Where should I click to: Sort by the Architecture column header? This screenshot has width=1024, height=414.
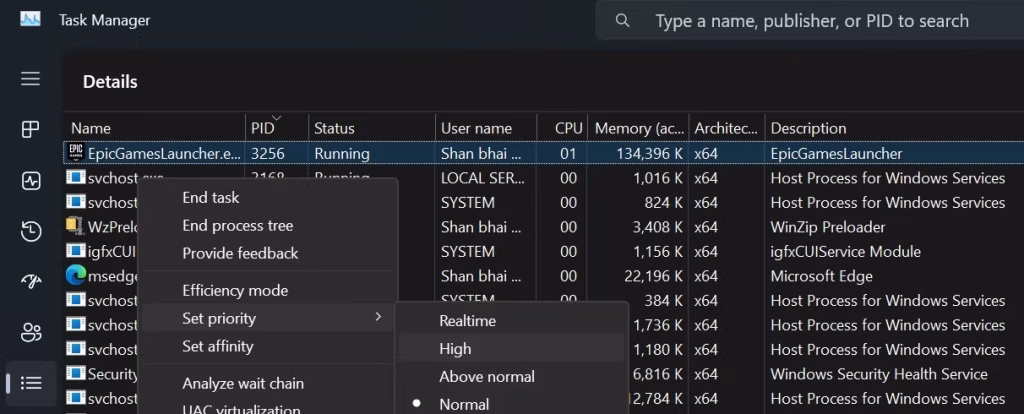(x=726, y=128)
